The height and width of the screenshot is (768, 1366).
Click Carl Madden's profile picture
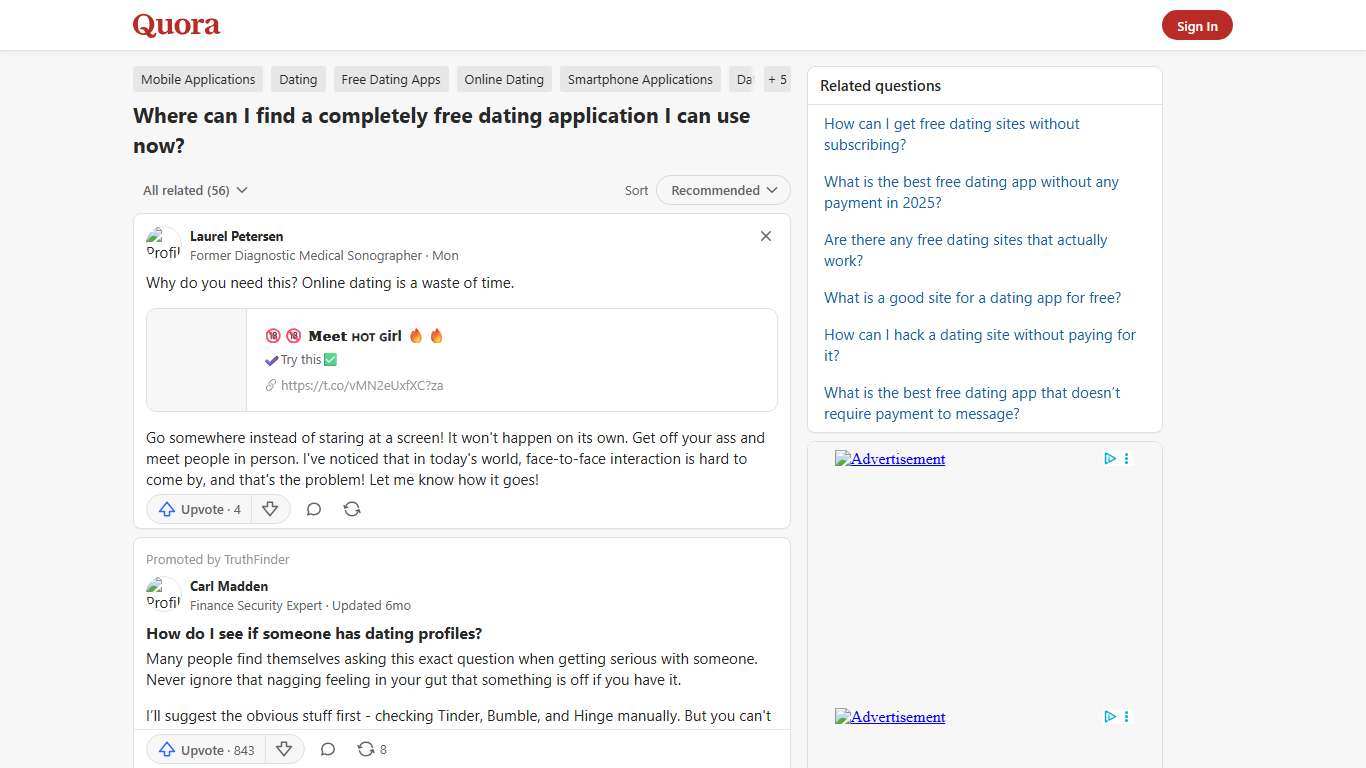163,594
